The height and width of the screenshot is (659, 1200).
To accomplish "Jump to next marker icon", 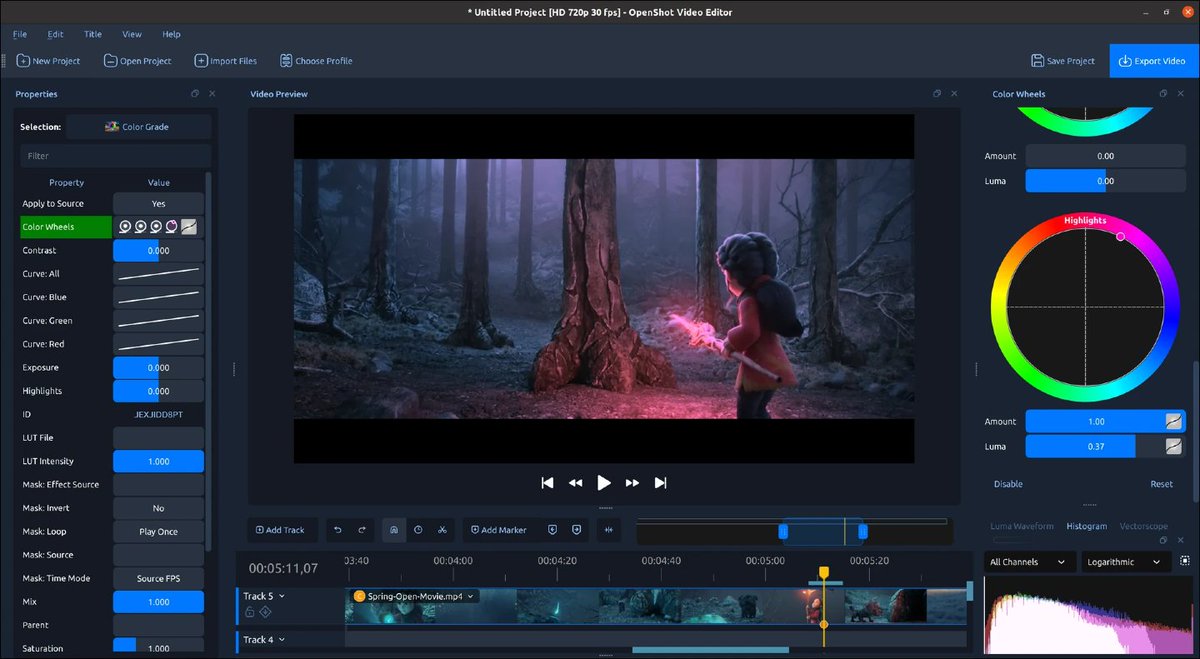I will click(577, 530).
